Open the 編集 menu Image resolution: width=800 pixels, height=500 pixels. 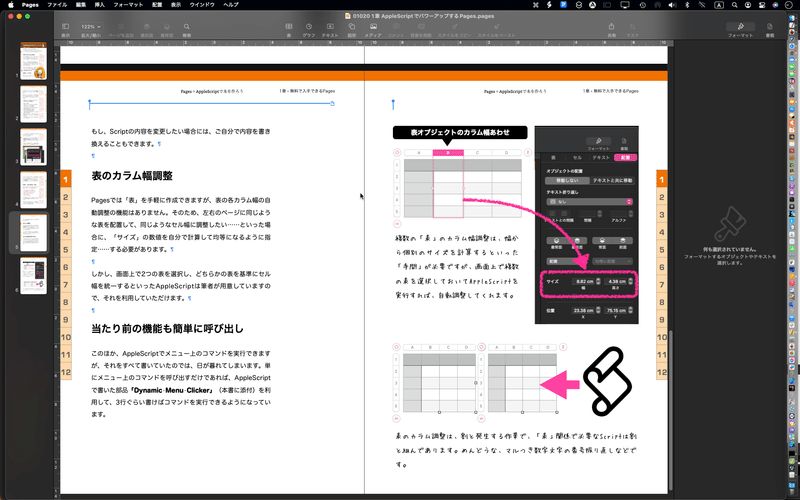click(x=81, y=5)
